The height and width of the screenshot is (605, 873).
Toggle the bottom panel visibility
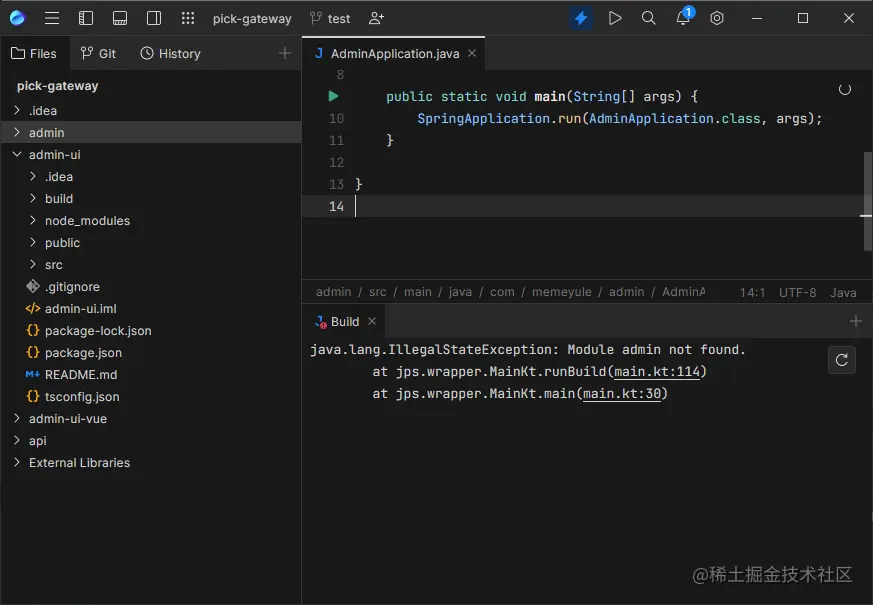(120, 18)
